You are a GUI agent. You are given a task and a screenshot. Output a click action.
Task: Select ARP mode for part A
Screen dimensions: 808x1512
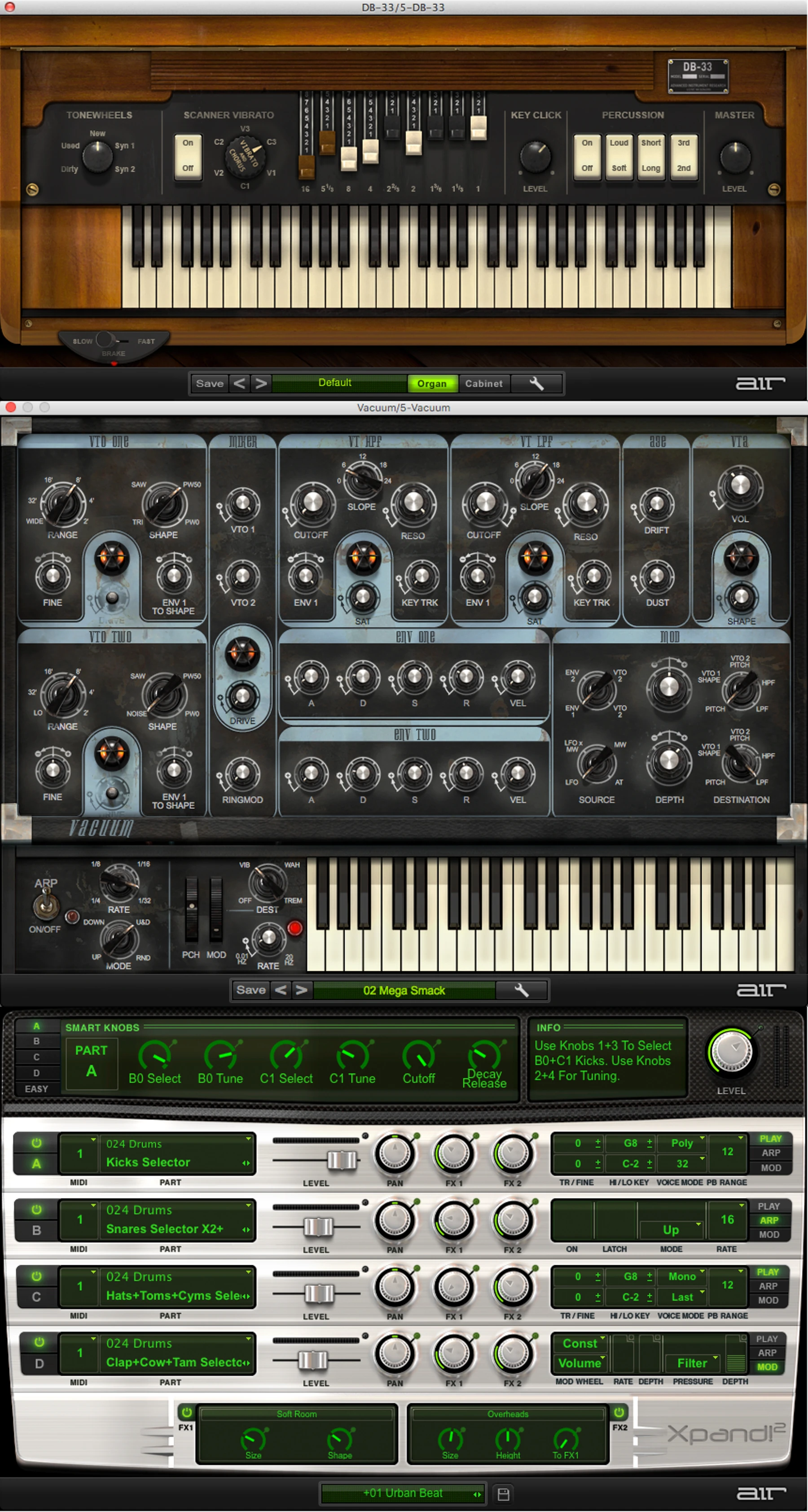click(770, 1153)
